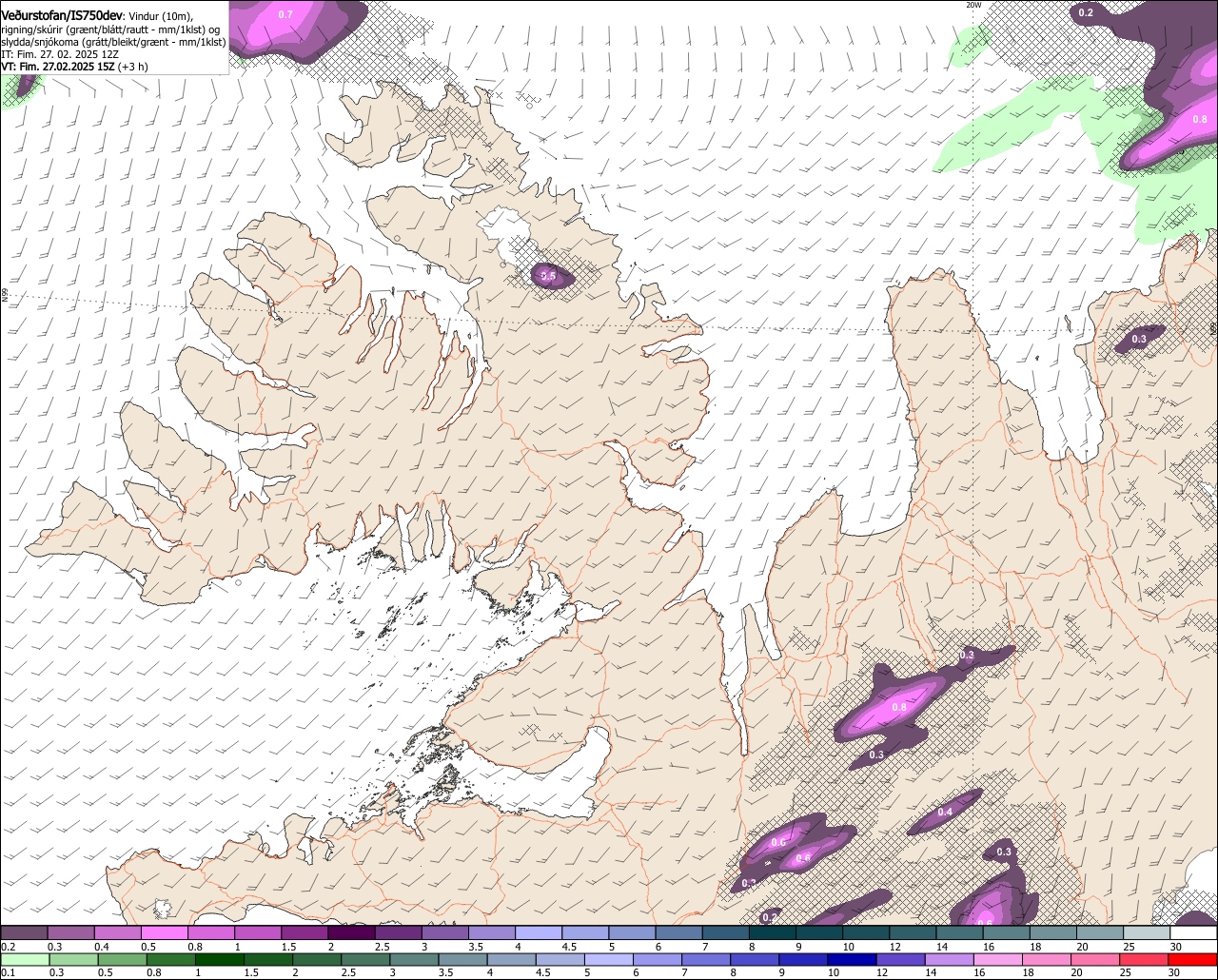Click the 'VT: Fim. 27.02.2025 15Z' line
1218x980 pixels.
click(x=56, y=67)
